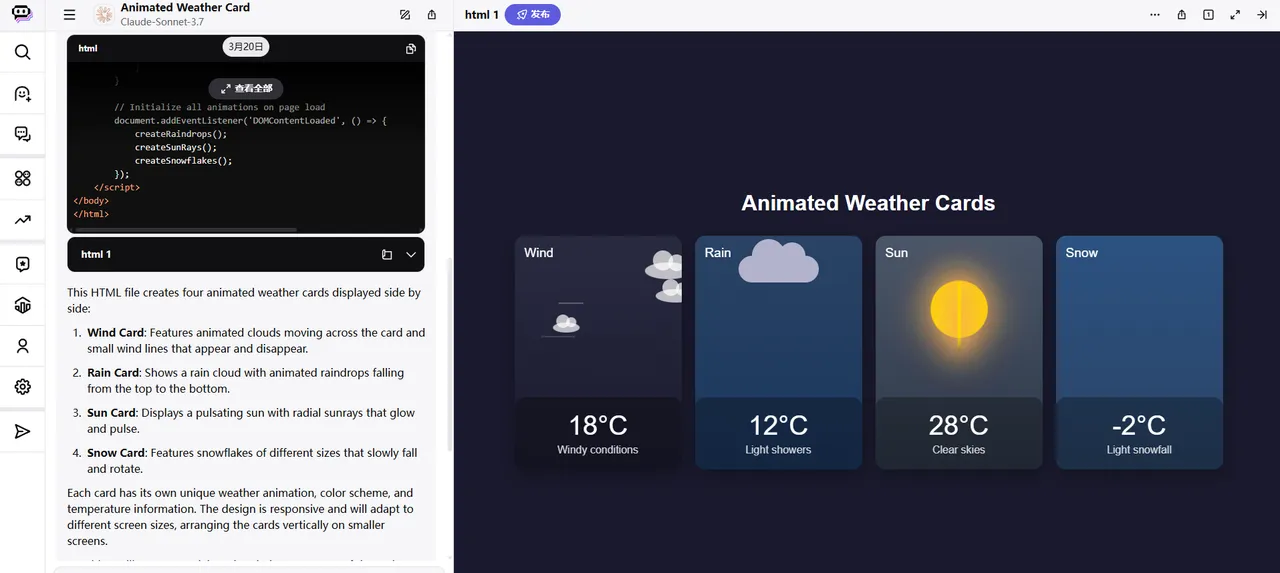
Task: Toggle fullscreen for the html preview
Action: [x=1235, y=15]
